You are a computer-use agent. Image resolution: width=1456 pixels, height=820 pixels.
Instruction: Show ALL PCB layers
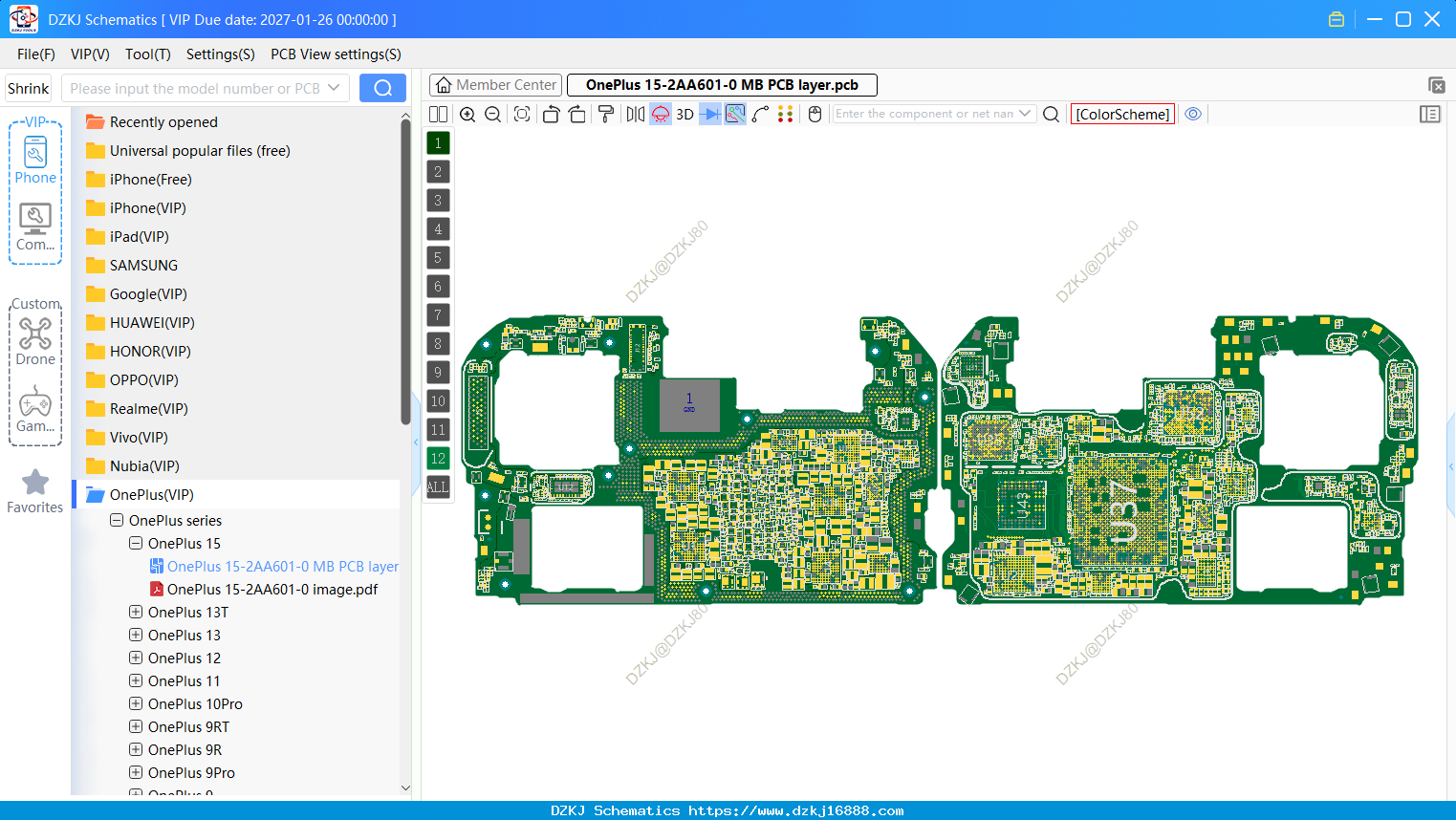tap(438, 487)
